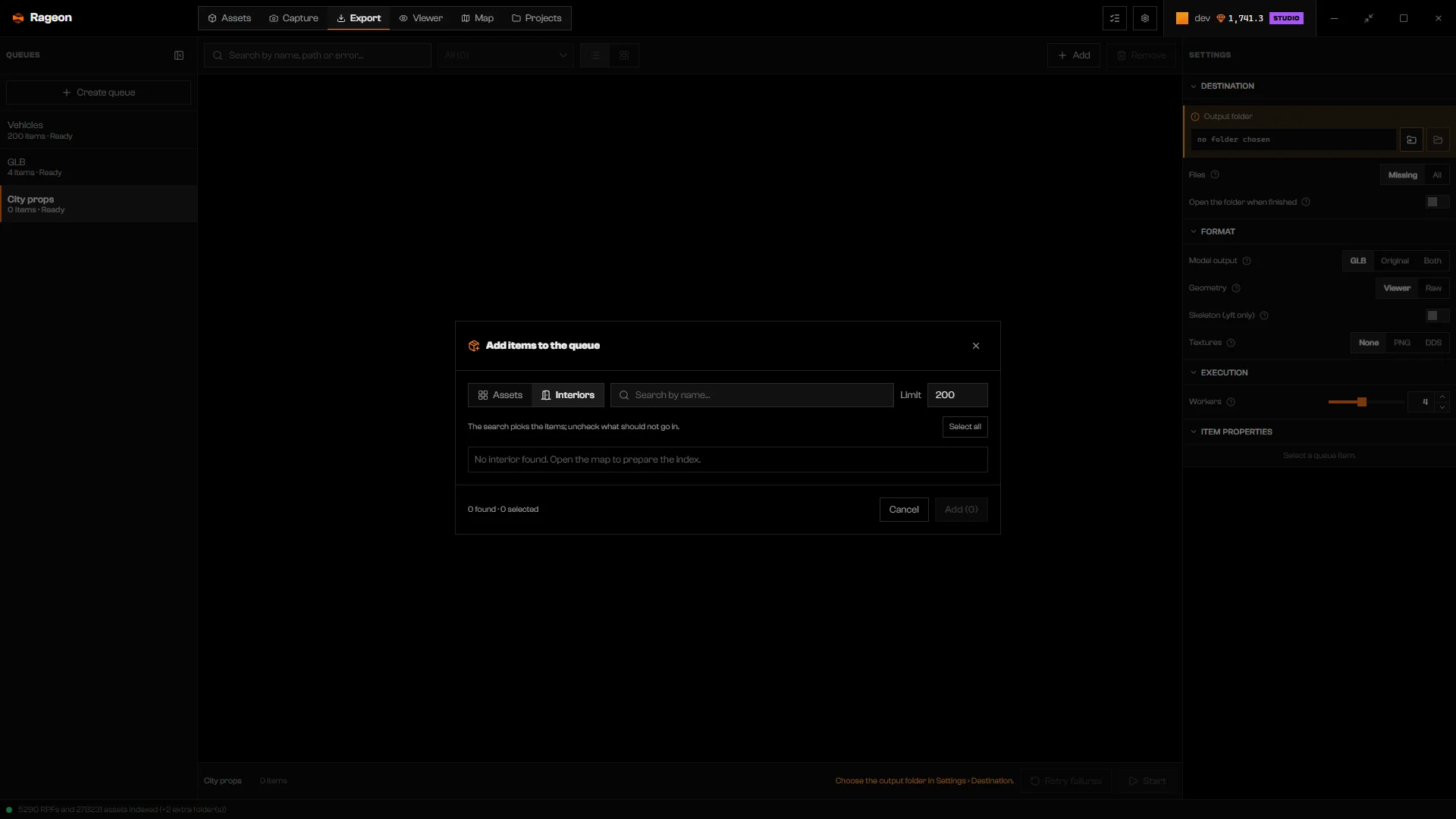Switch queue view to list icon
The height and width of the screenshot is (819, 1456).
click(595, 55)
